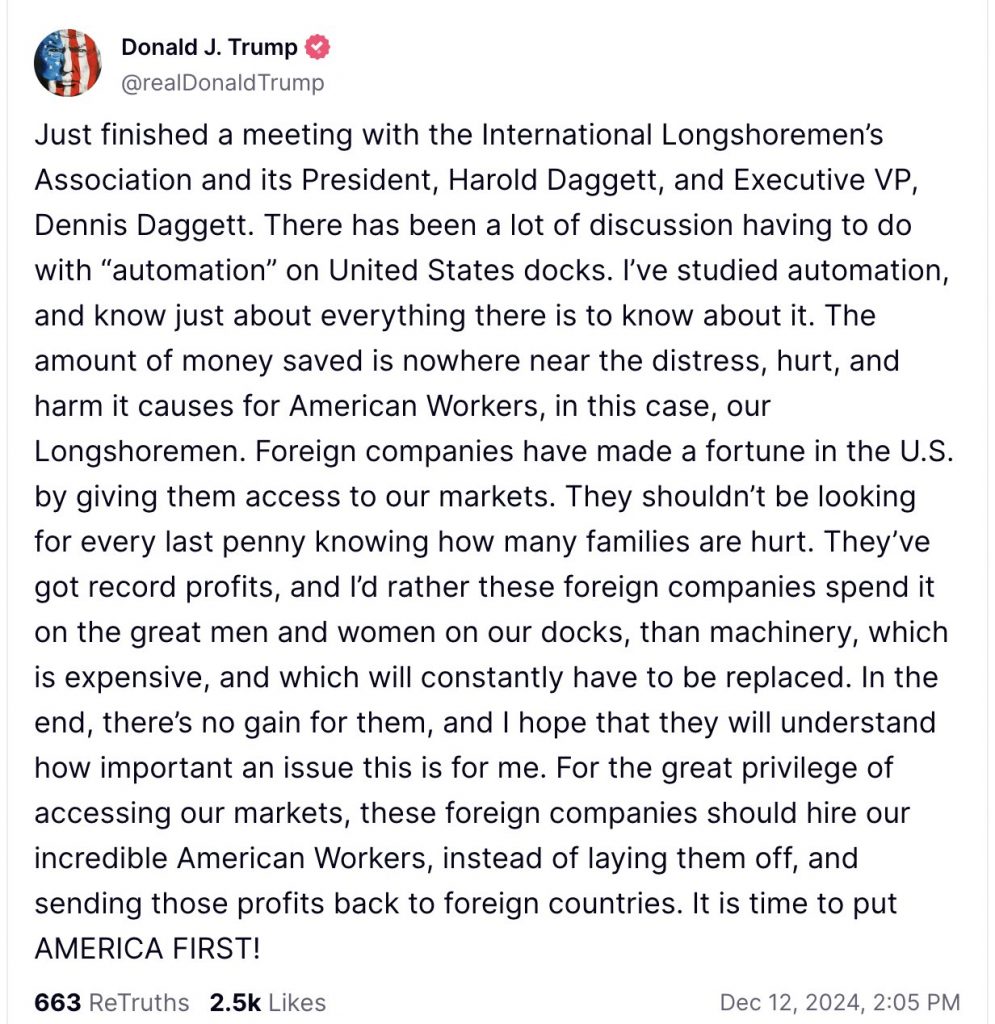
Task: Click "Executive VP," in the second line
Action: [826, 180]
